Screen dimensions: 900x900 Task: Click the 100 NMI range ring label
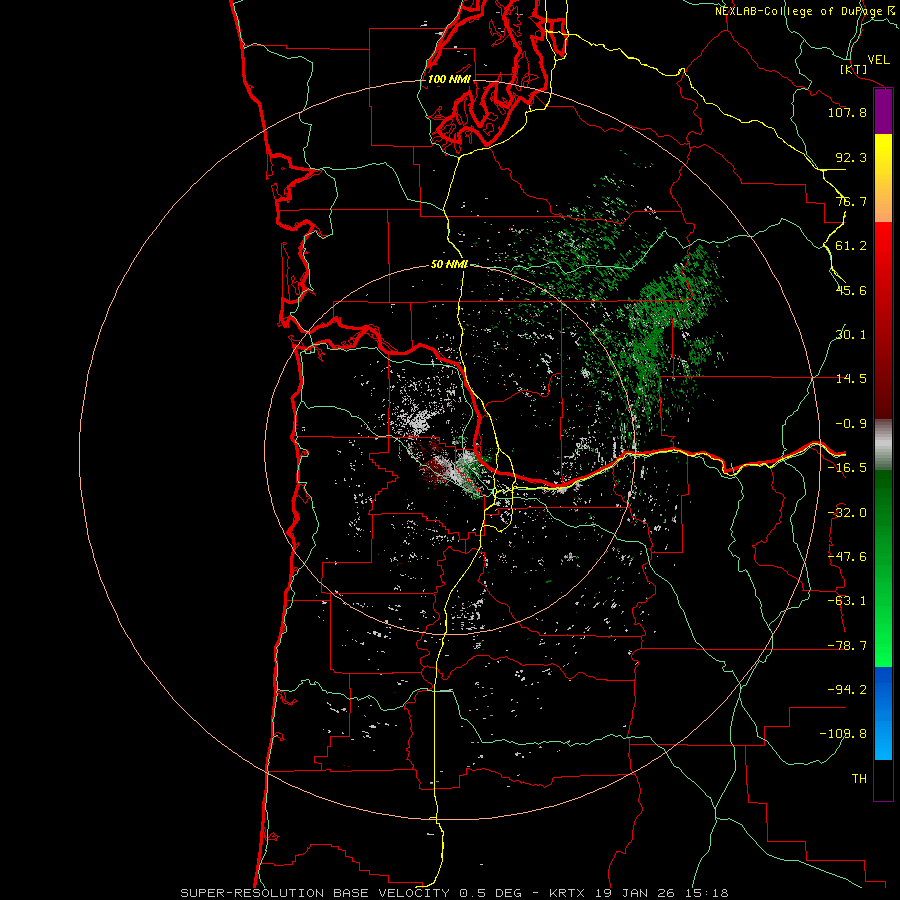click(x=449, y=79)
